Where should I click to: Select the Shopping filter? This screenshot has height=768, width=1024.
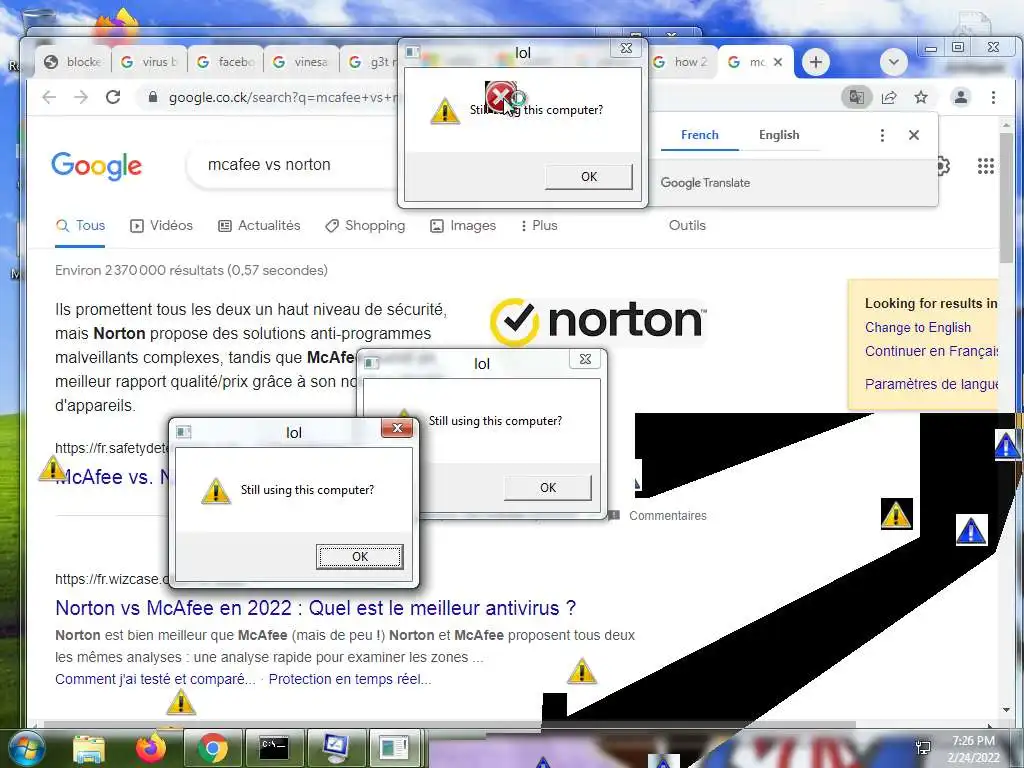click(x=365, y=225)
